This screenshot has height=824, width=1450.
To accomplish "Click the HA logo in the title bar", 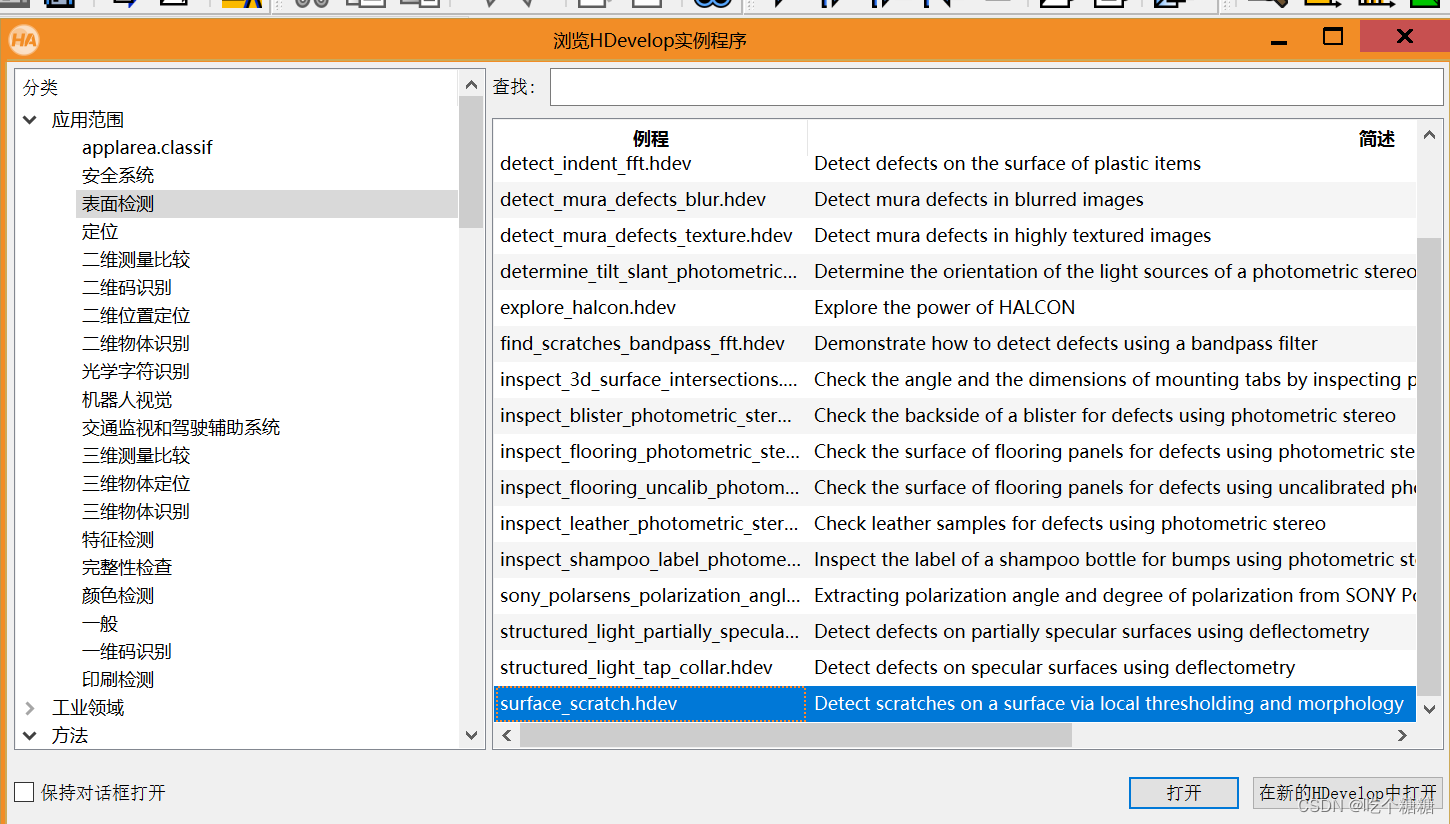I will 24,41.
